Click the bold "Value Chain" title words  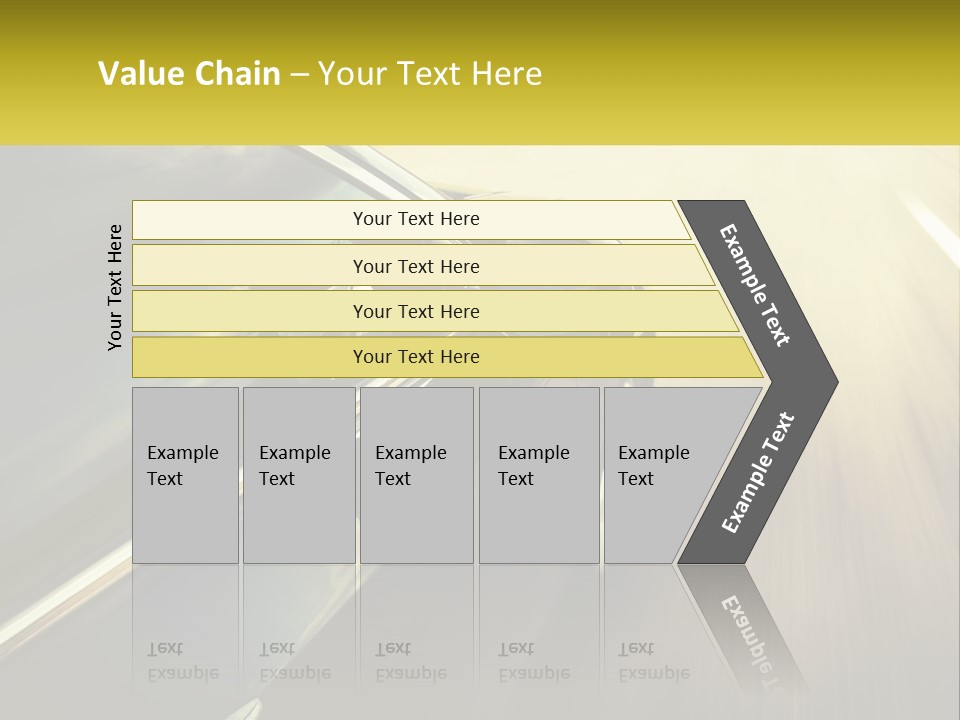coord(189,74)
